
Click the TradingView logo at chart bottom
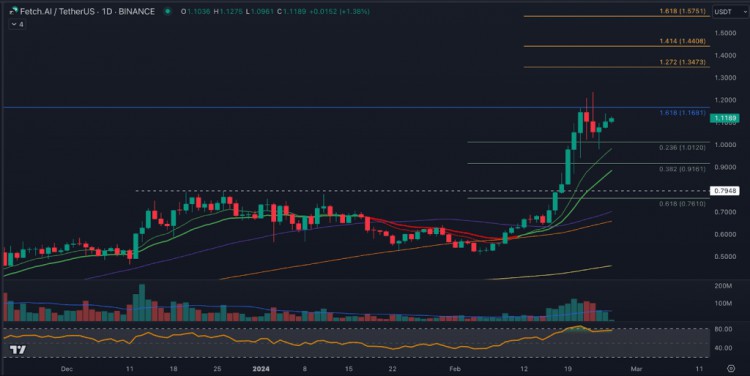pyautogui.click(x=18, y=350)
